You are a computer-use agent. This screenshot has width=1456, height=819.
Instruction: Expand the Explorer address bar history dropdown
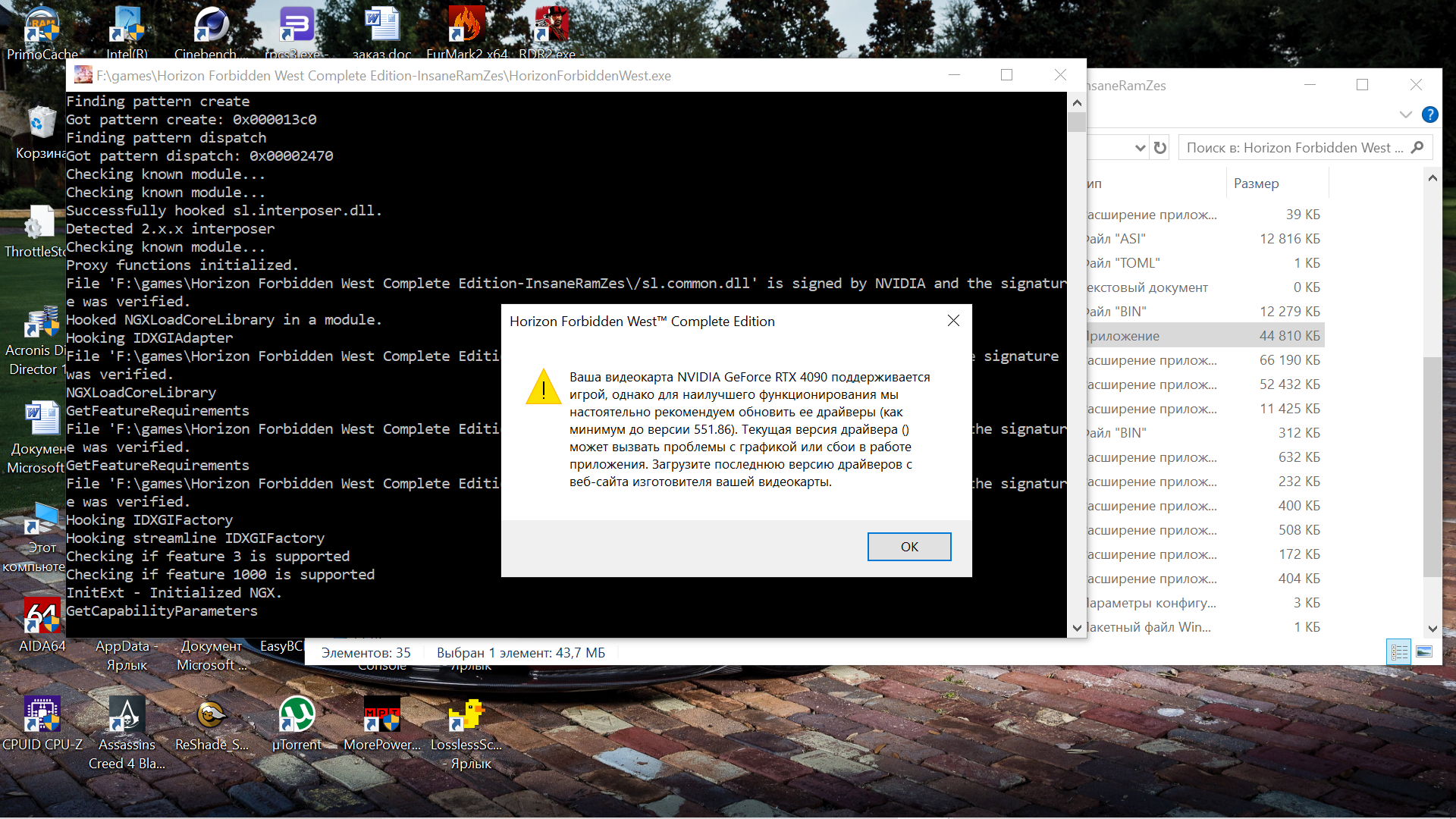1140,148
